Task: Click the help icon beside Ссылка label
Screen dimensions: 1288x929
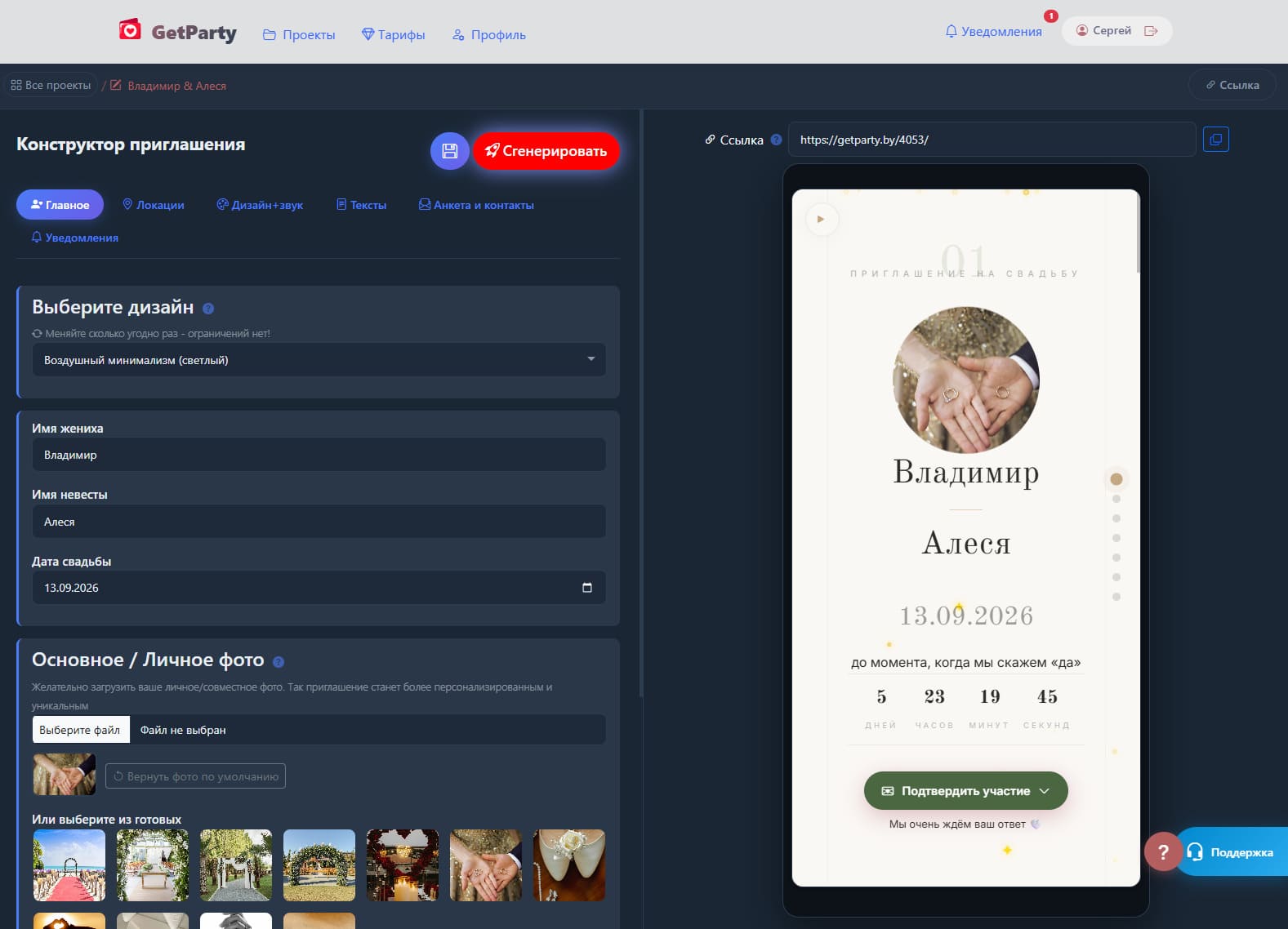Action: coord(776,140)
